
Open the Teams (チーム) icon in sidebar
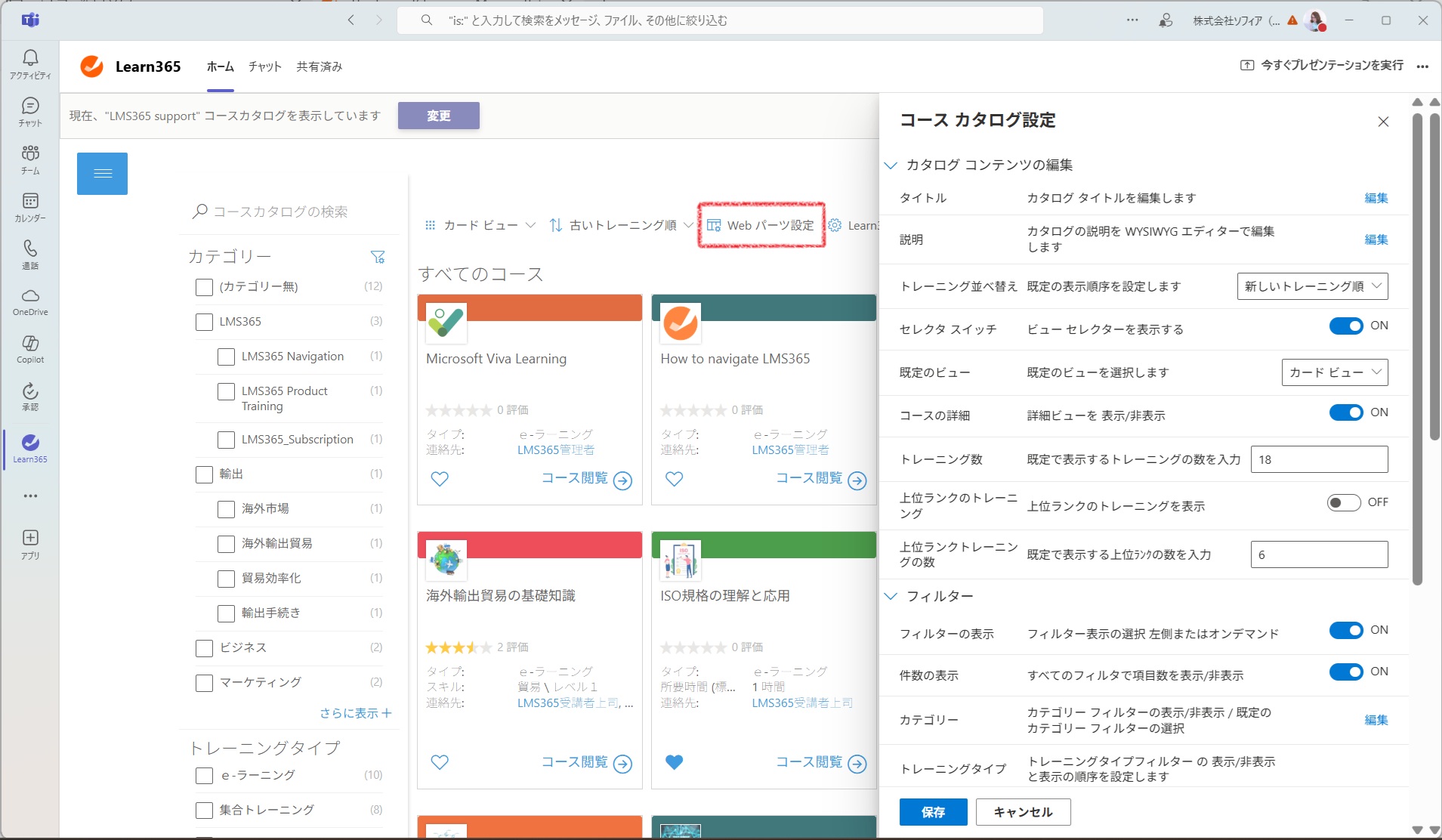[30, 159]
